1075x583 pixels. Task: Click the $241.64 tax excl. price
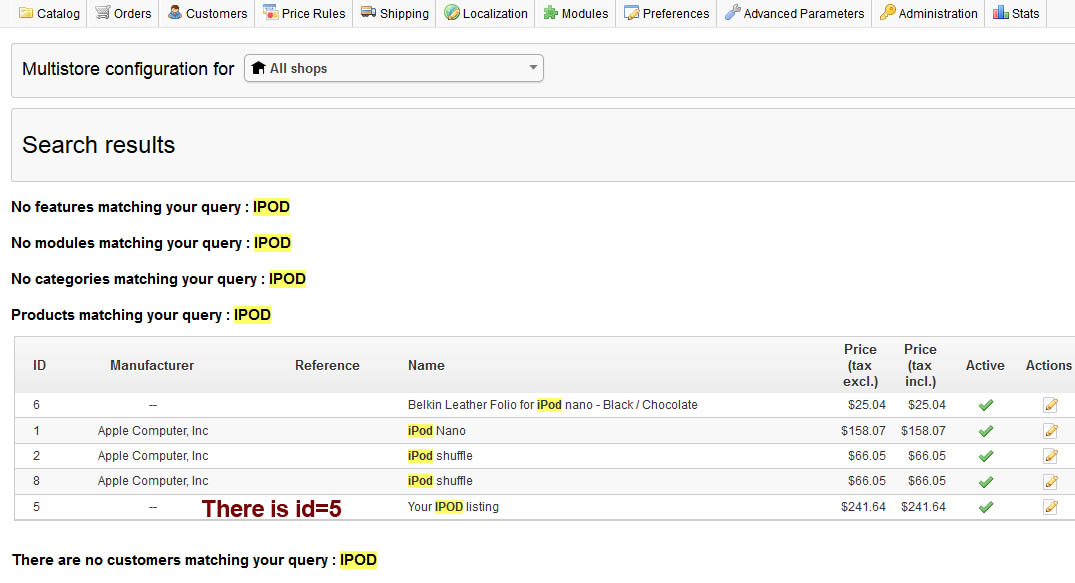863,507
